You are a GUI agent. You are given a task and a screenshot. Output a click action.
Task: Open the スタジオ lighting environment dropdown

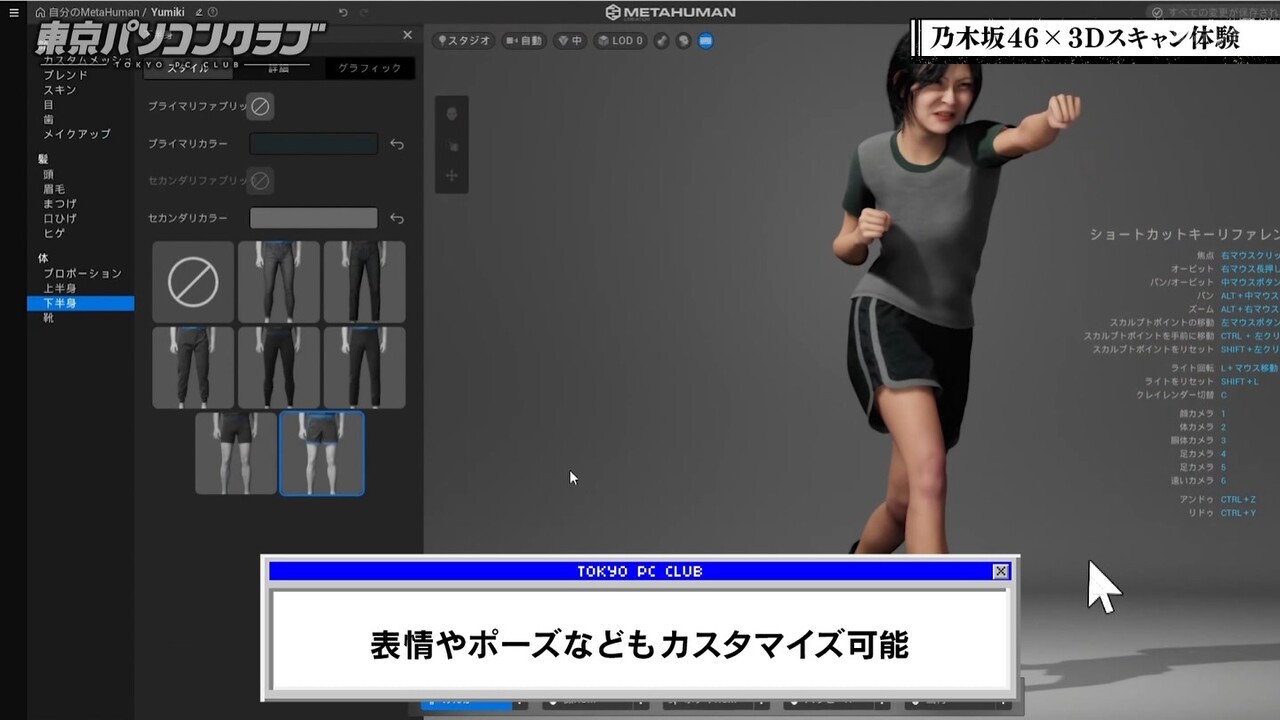pos(464,41)
